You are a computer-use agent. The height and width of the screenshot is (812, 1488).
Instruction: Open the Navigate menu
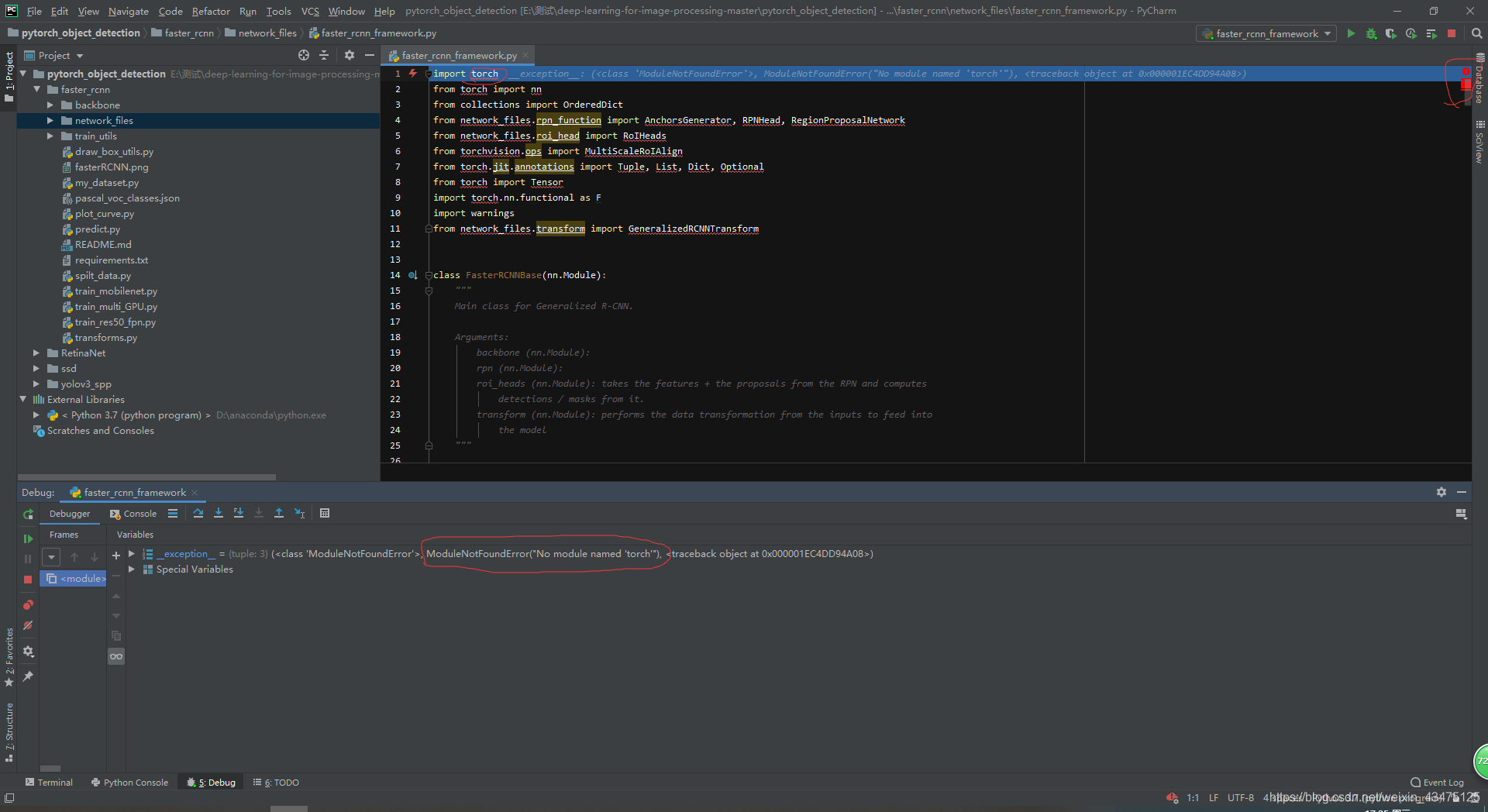pyautogui.click(x=128, y=11)
